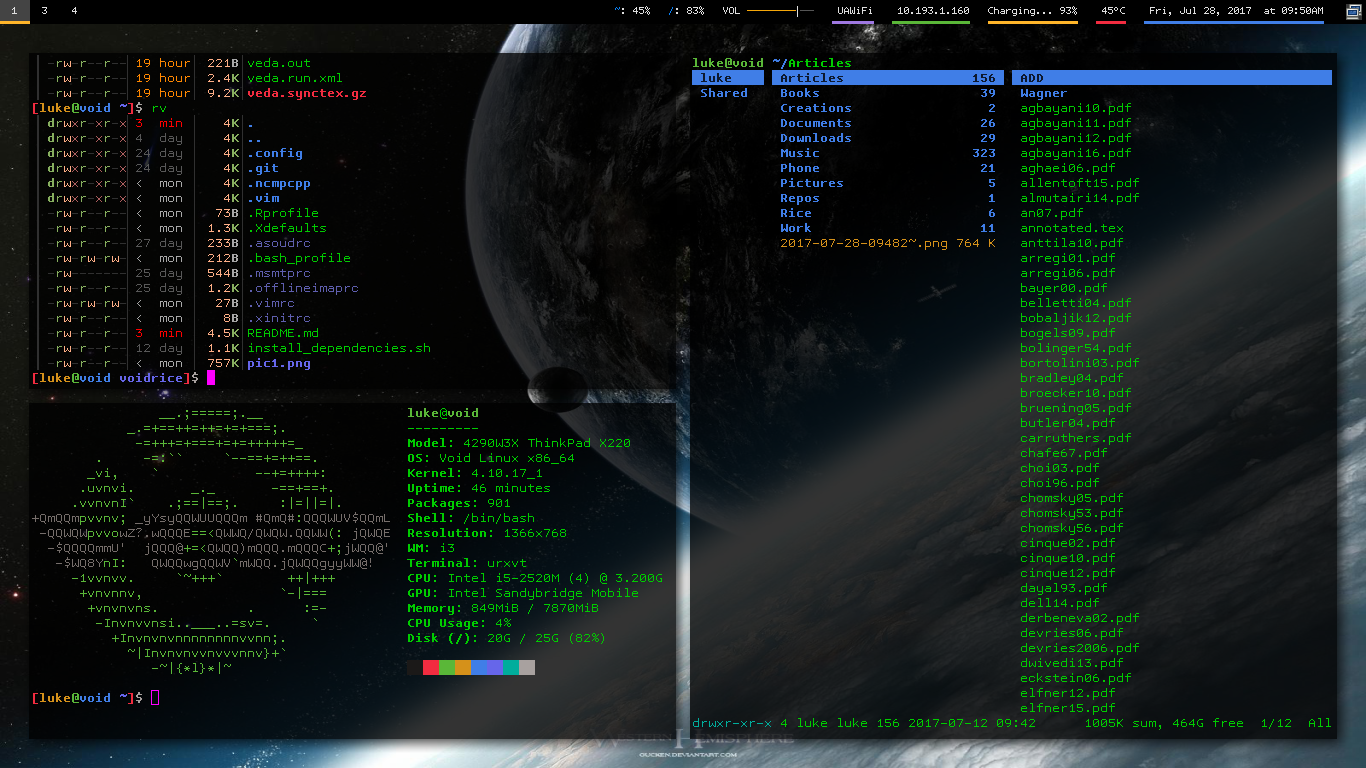Switch to workspace 4
This screenshot has height=768, width=1366.
(x=74, y=11)
